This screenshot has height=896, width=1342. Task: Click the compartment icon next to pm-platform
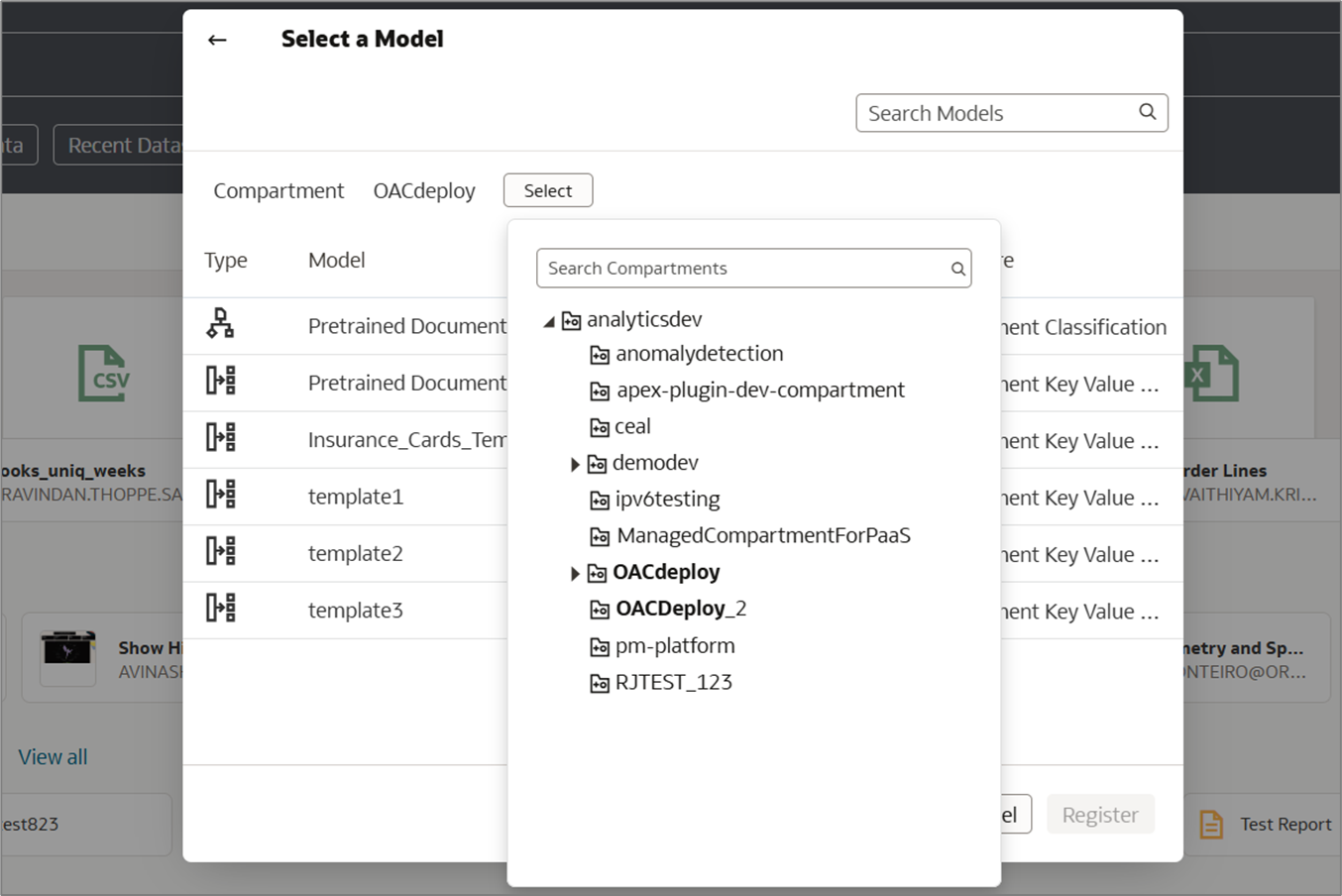pyautogui.click(x=600, y=647)
